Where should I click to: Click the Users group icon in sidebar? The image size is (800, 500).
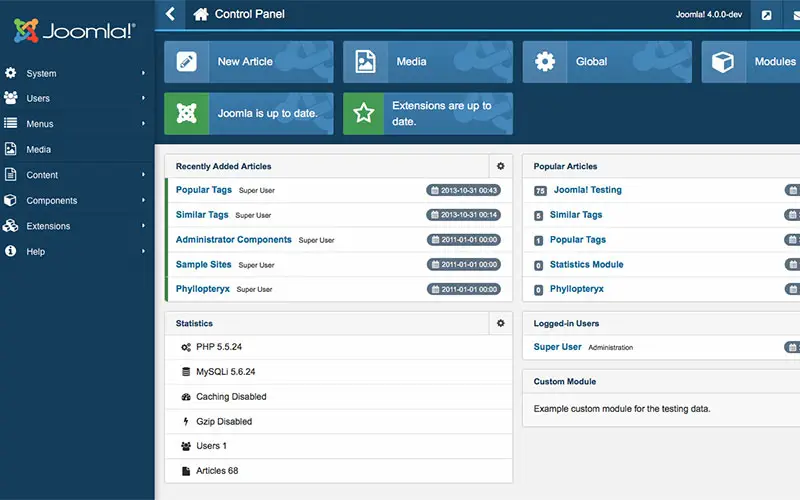(x=11, y=98)
